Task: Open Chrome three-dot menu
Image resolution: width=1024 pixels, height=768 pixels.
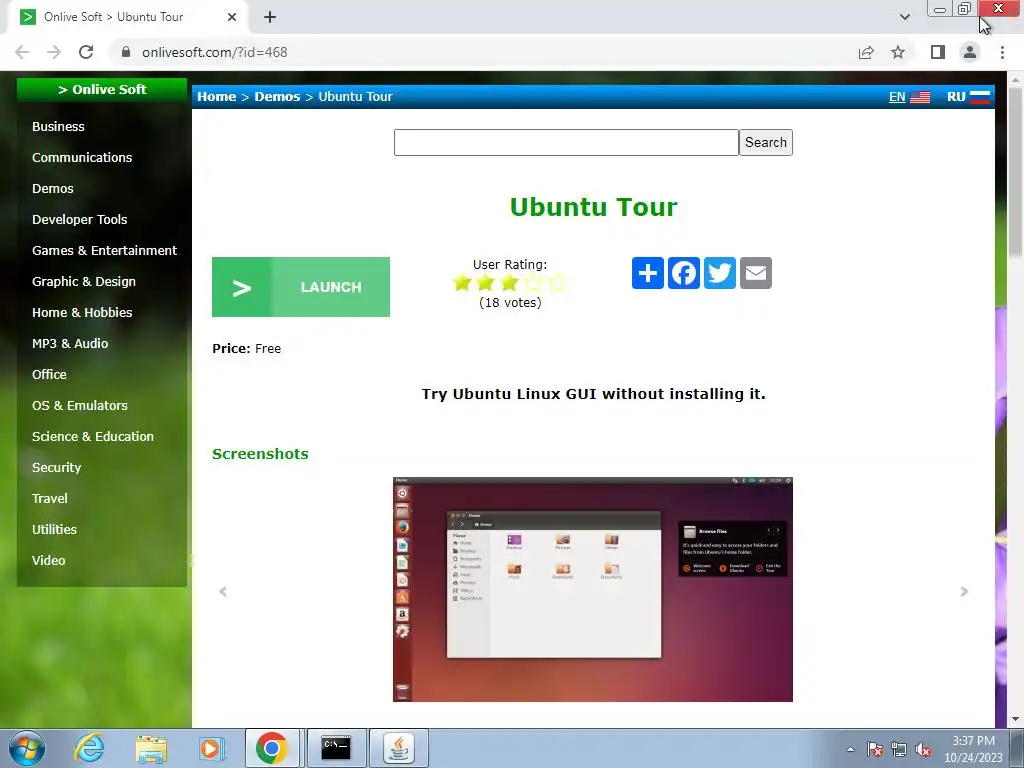Action: [x=1002, y=52]
